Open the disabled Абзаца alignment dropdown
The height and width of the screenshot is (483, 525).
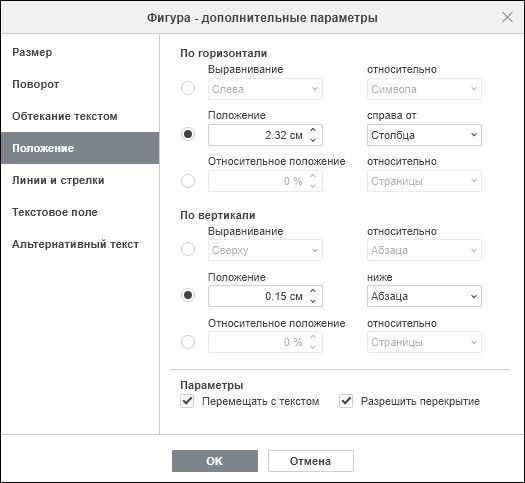click(x=424, y=250)
